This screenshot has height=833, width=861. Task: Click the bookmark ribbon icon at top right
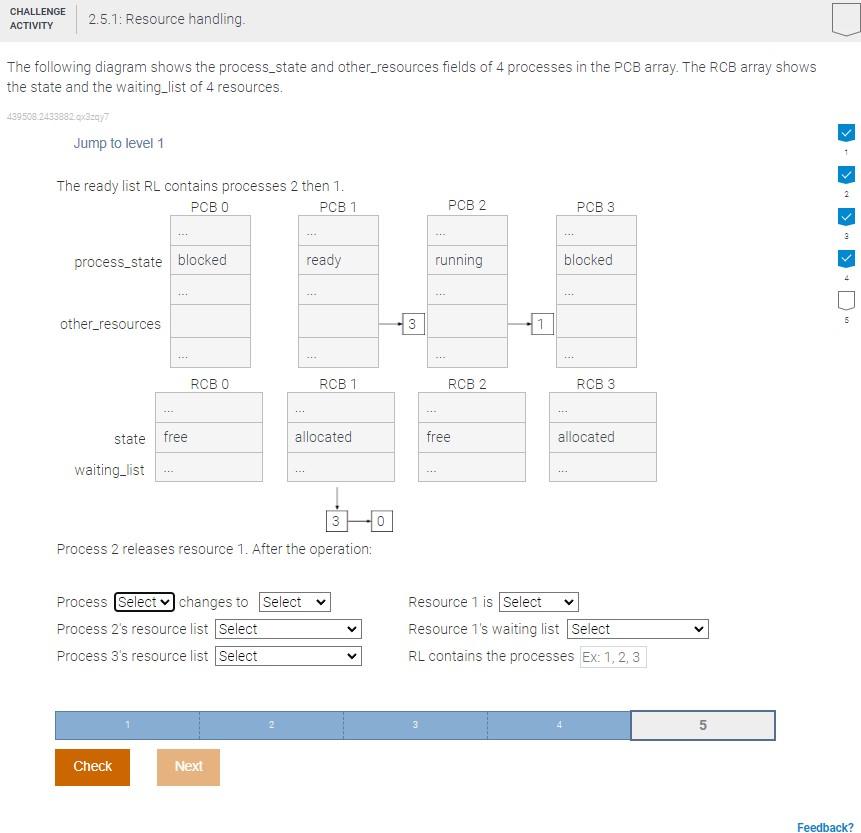[x=846, y=18]
